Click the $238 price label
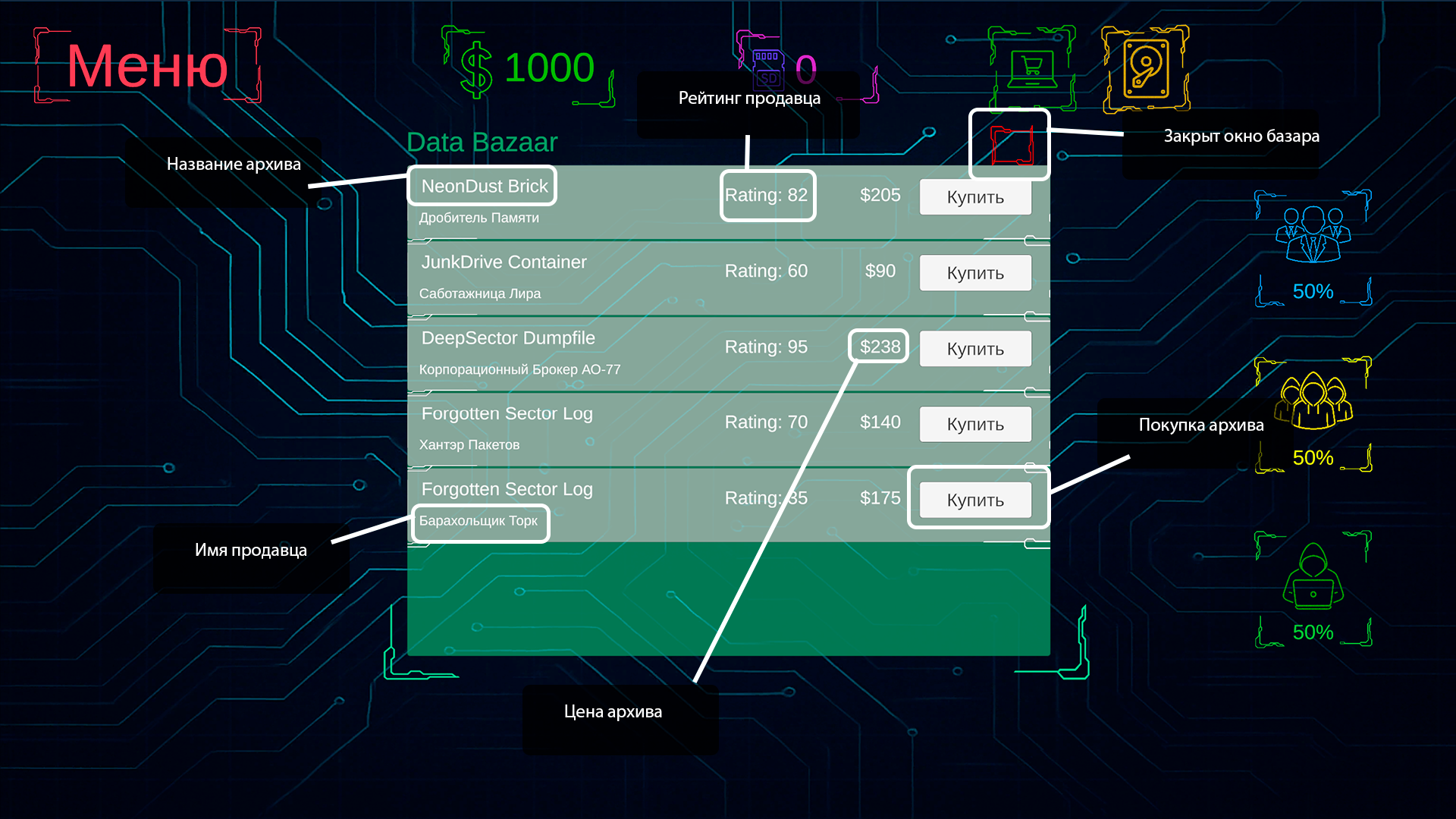The height and width of the screenshot is (819, 1456). [x=880, y=347]
